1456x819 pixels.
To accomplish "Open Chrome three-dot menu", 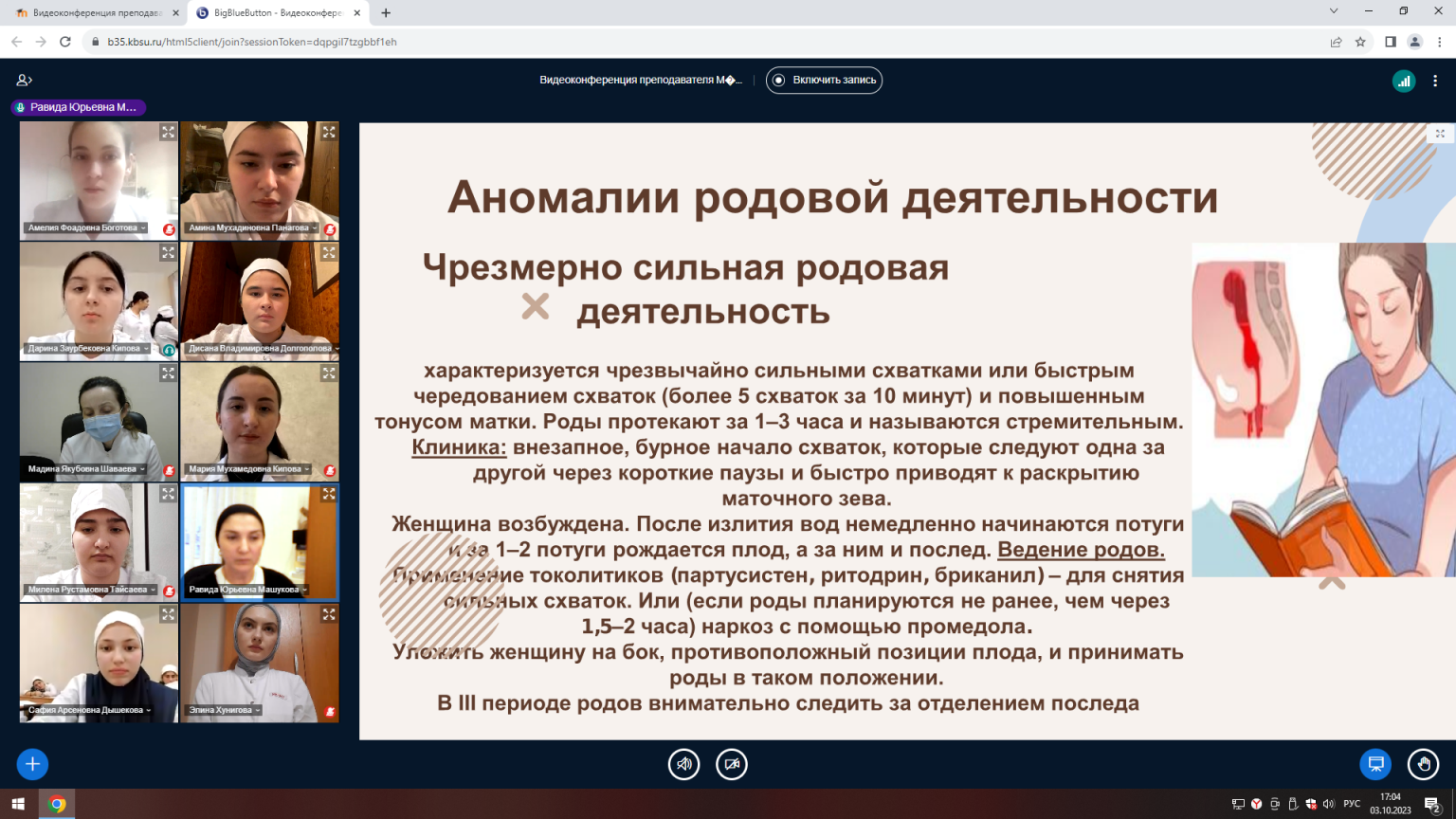I will point(1440,42).
